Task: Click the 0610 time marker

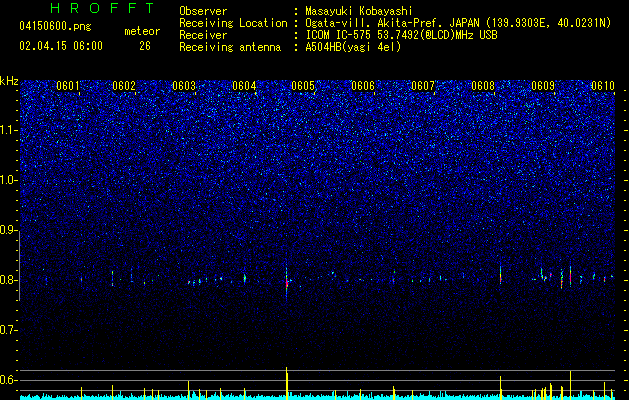Action: pos(603,86)
